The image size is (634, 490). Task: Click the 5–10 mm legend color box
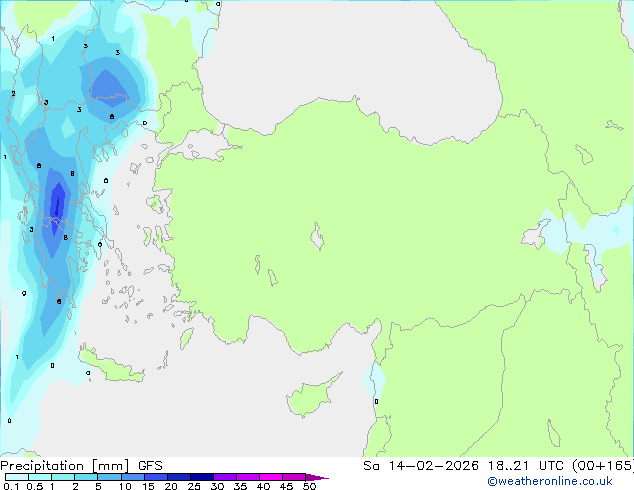pyautogui.click(x=109, y=477)
